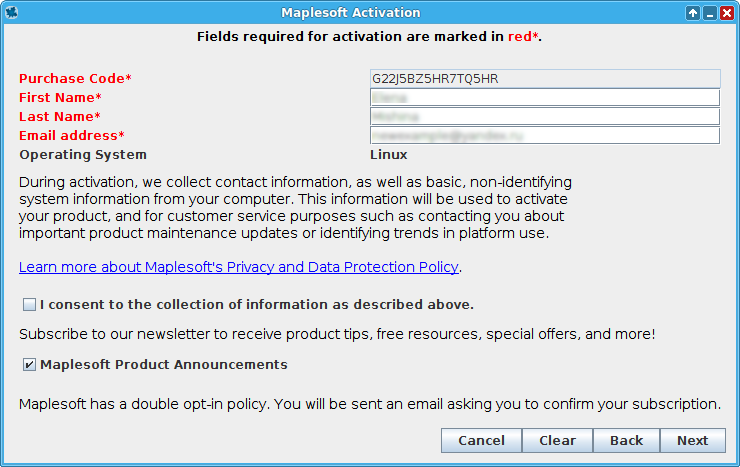Viewport: 740px width, 467px height.
Task: Go Back to previous activation step
Action: click(626, 441)
